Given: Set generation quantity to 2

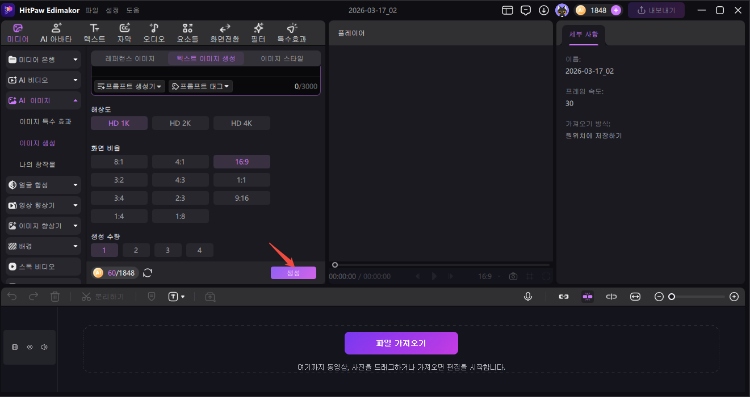Looking at the screenshot, I should 136,250.
